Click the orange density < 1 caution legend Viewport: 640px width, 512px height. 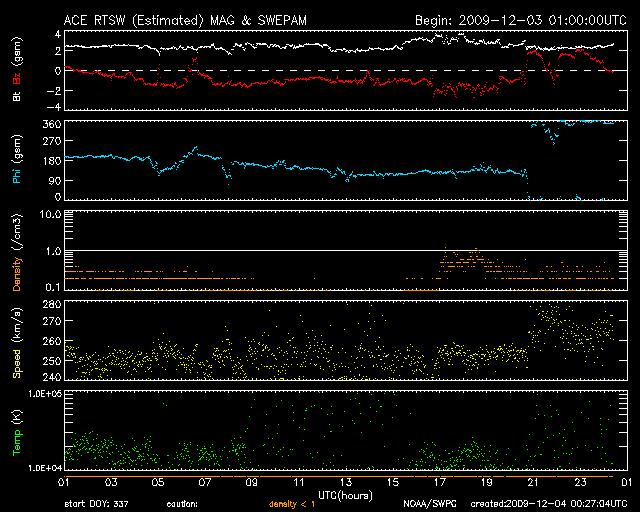[x=292, y=504]
